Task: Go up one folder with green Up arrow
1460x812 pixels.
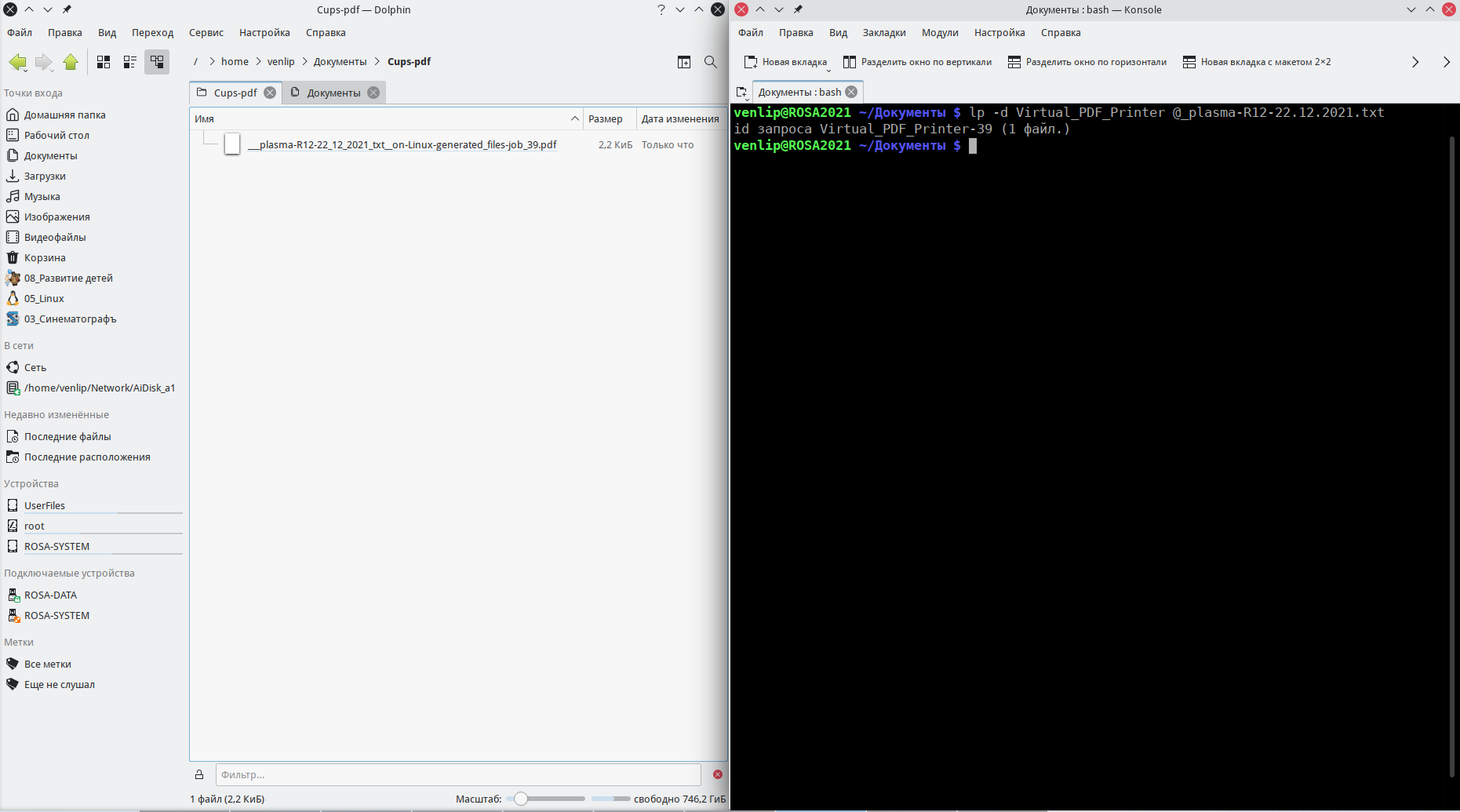Action: [71, 62]
